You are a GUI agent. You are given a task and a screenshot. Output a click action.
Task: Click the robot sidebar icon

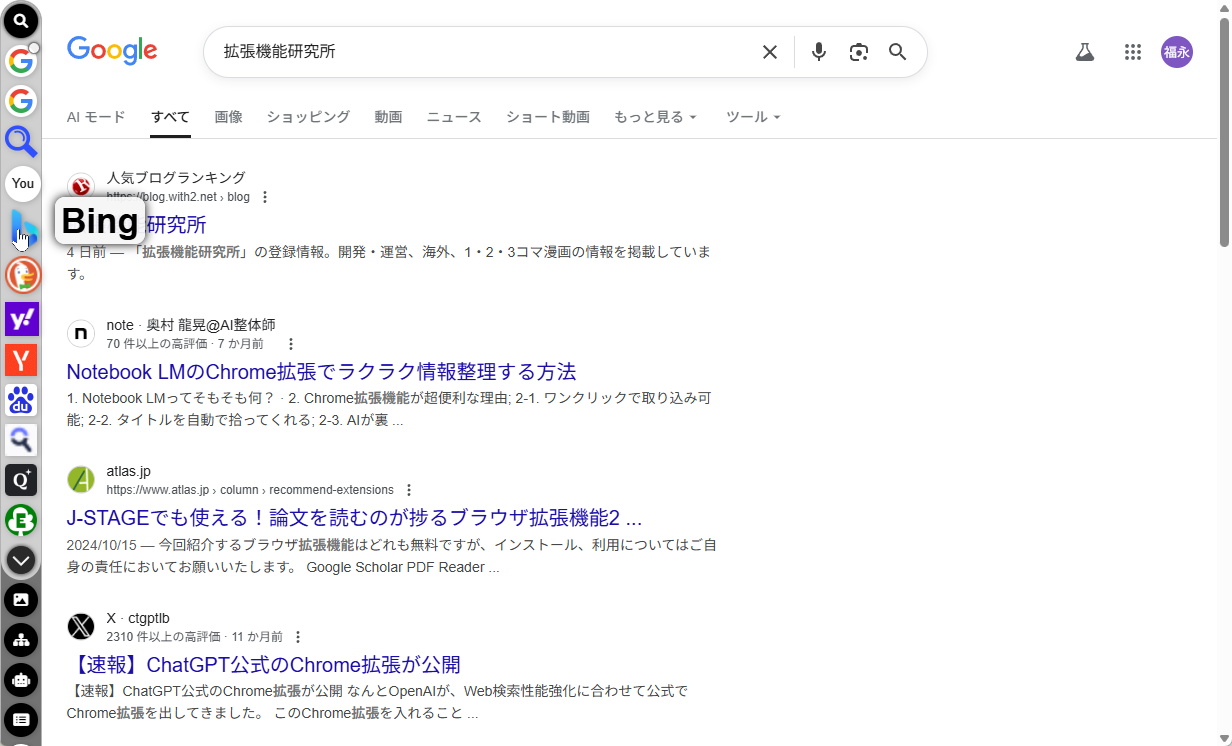(21, 680)
